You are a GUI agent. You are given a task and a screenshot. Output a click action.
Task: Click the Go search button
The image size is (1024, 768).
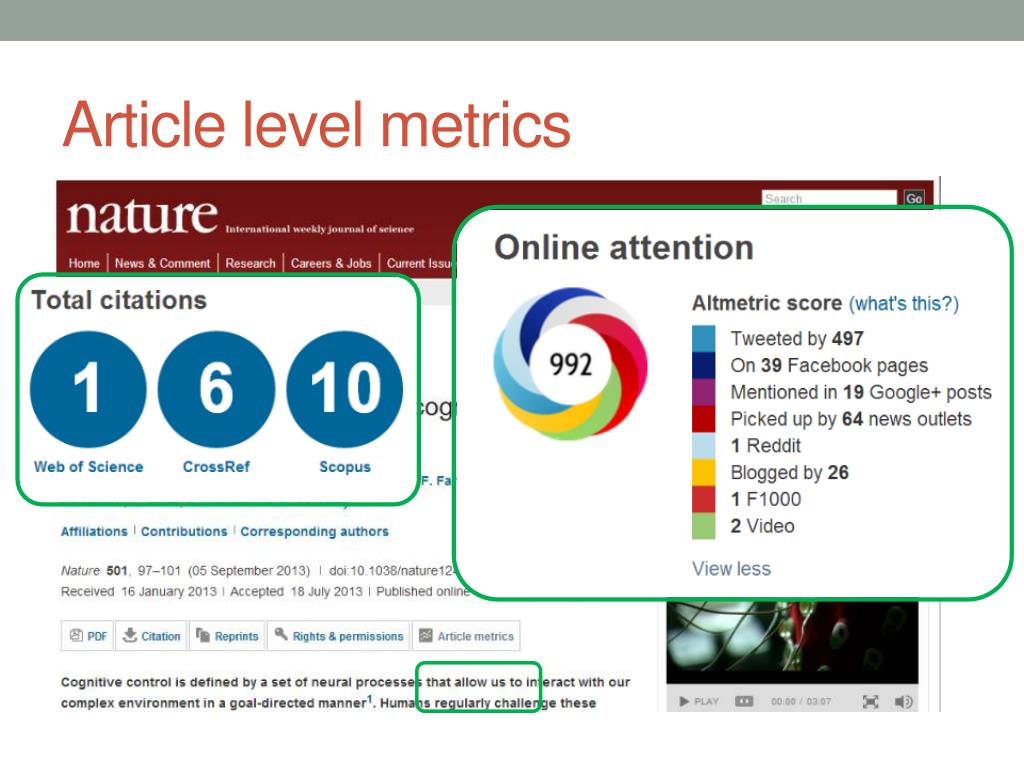pos(914,199)
